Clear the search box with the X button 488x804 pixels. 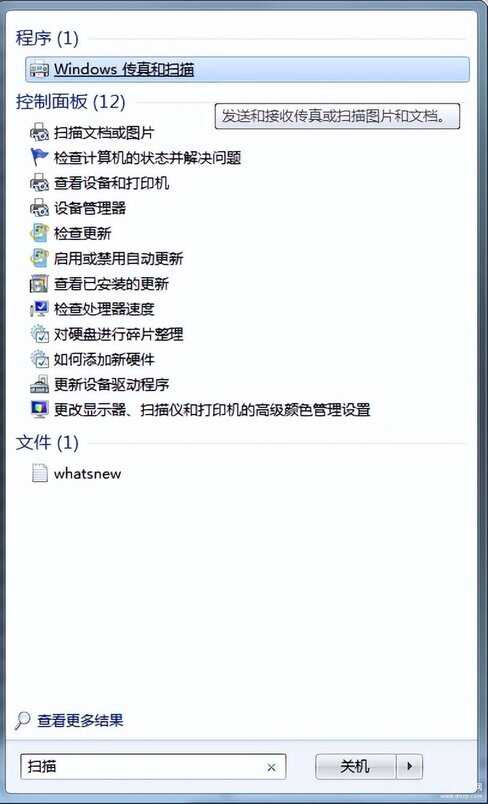point(271,767)
